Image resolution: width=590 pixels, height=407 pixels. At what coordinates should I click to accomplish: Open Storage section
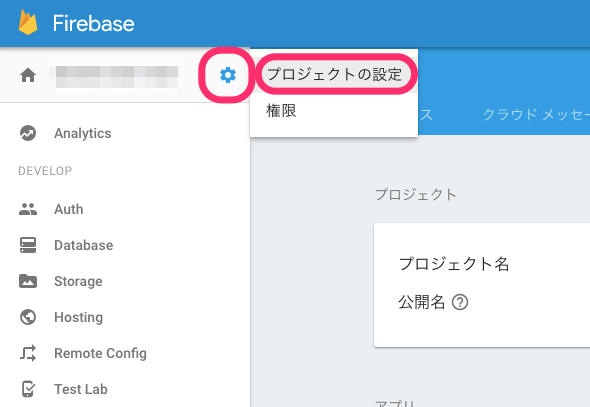click(x=78, y=281)
